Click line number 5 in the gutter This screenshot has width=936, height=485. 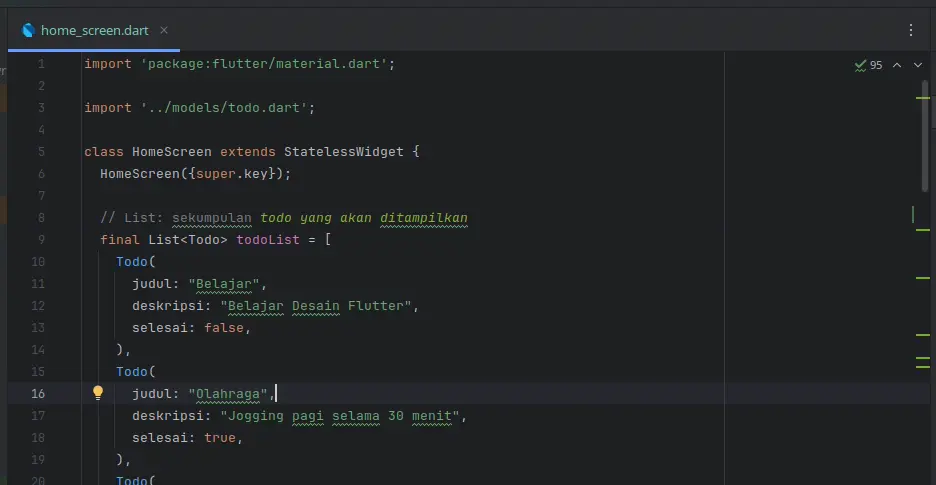pos(41,152)
